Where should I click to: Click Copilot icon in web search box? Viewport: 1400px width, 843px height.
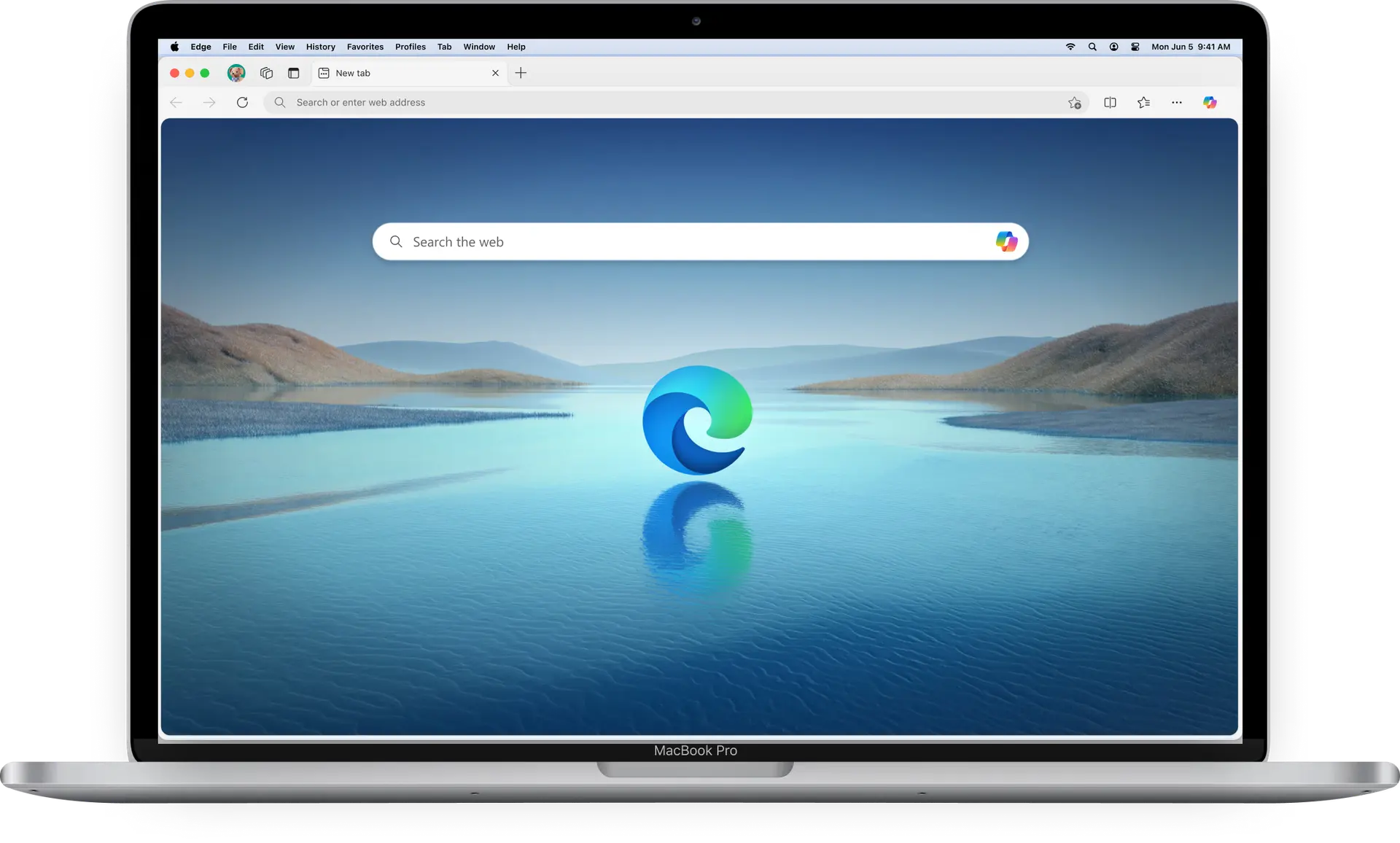pos(1006,241)
